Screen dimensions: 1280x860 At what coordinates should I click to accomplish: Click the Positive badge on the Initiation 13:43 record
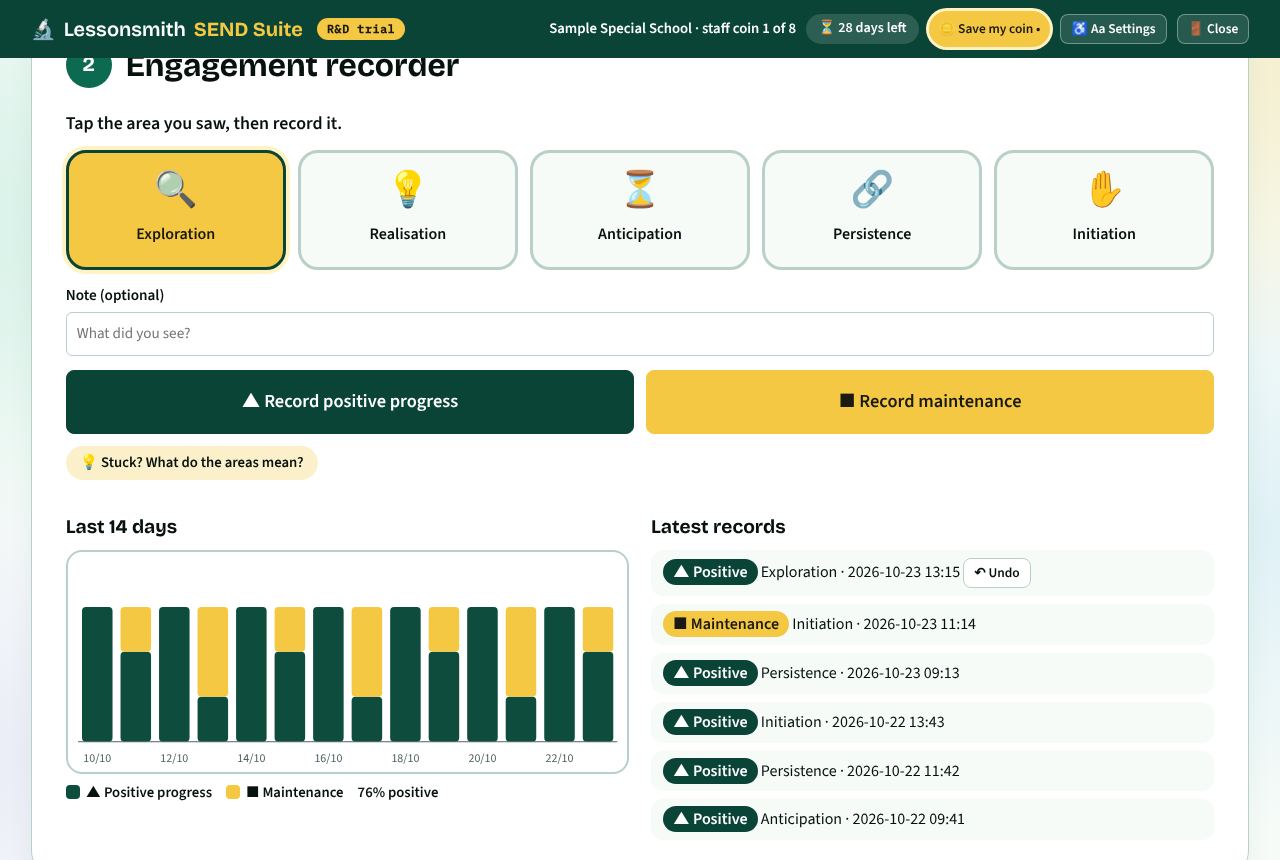point(710,722)
